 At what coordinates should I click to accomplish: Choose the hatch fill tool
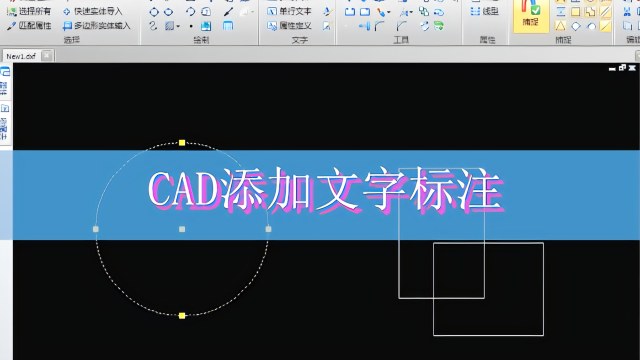click(x=169, y=26)
